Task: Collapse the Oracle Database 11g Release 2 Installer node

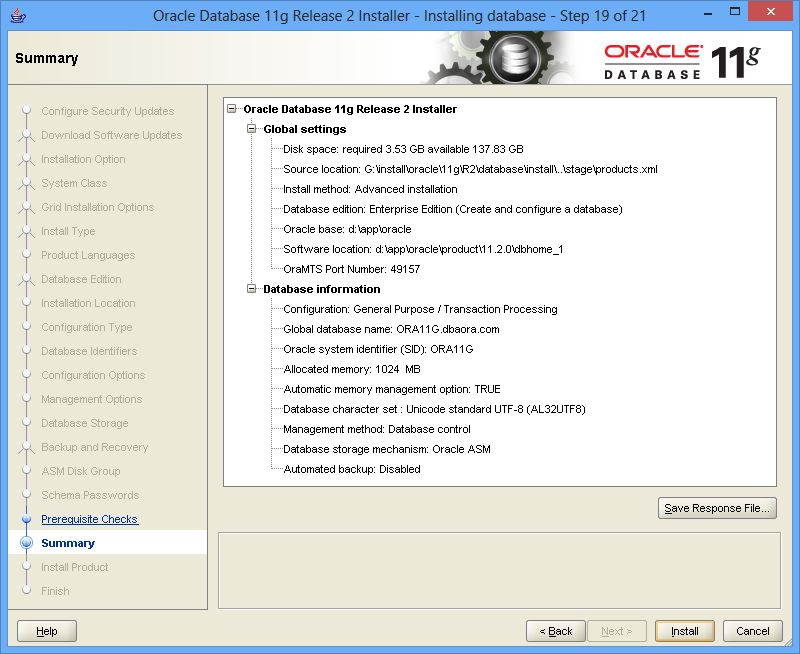Action: point(232,109)
